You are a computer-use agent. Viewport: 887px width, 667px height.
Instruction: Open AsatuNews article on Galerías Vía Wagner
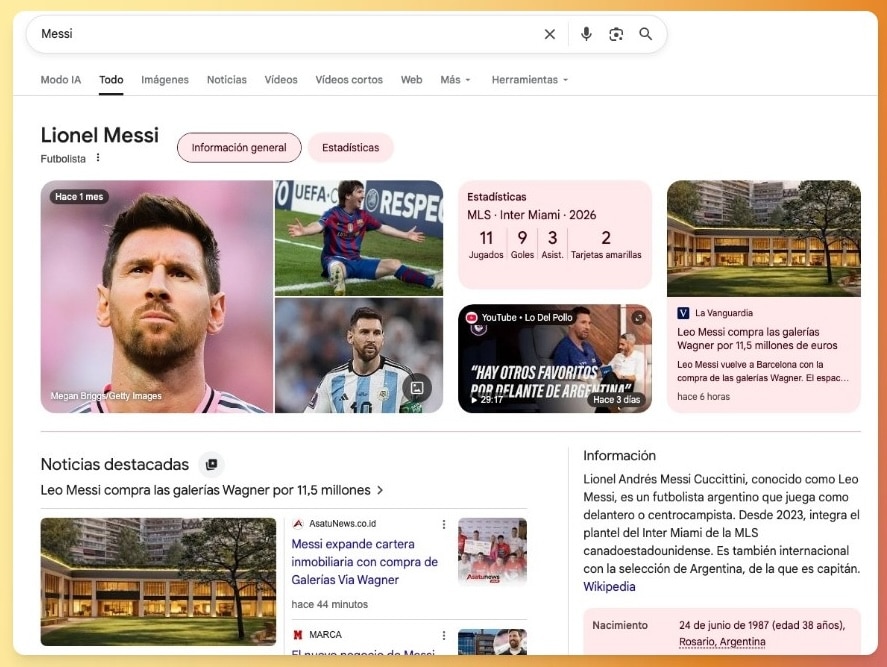tap(364, 562)
